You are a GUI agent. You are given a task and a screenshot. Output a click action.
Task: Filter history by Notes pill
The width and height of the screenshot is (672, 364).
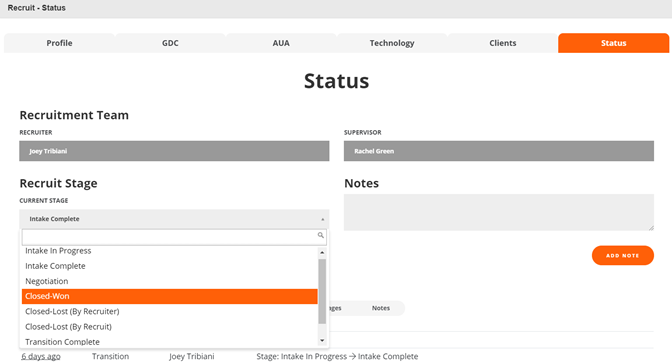381,308
